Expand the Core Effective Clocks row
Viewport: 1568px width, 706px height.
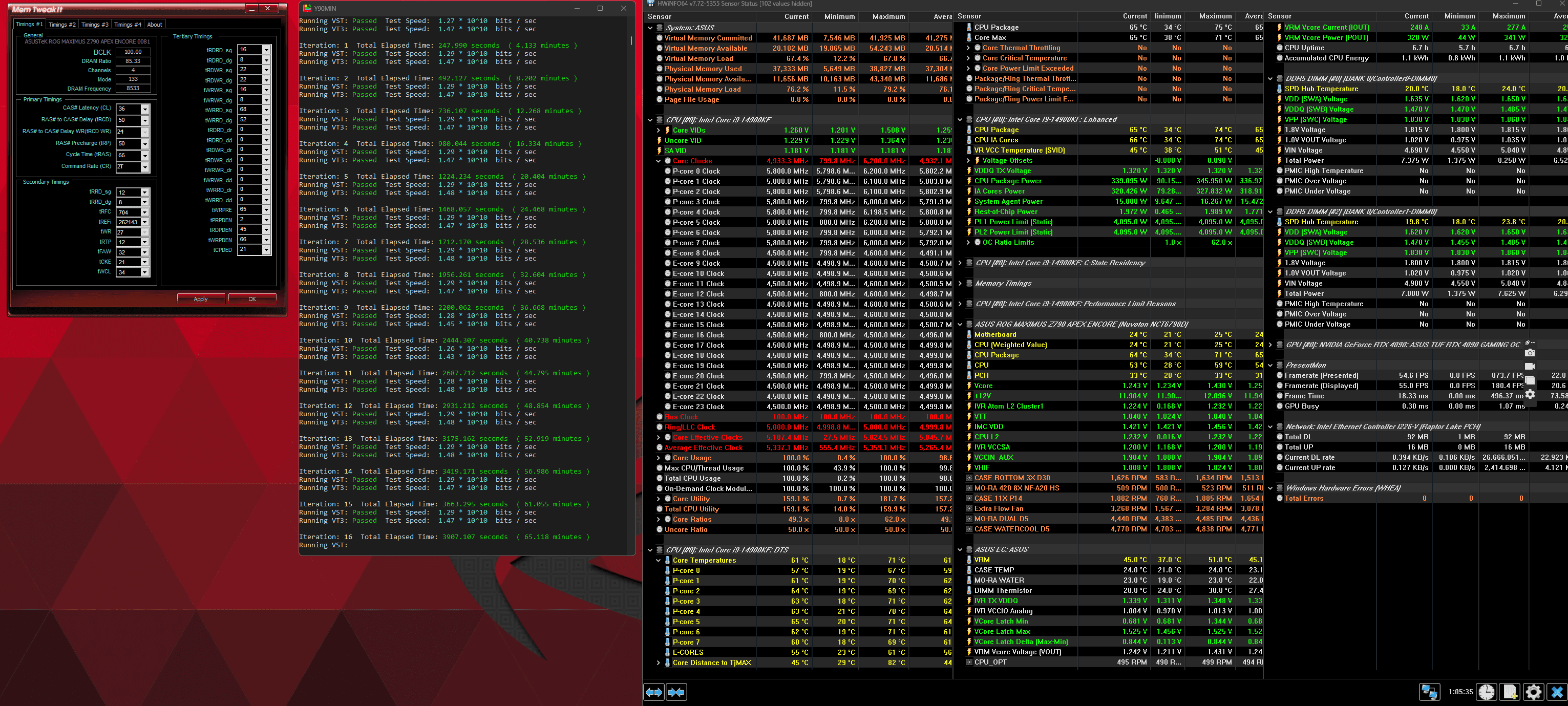click(659, 438)
